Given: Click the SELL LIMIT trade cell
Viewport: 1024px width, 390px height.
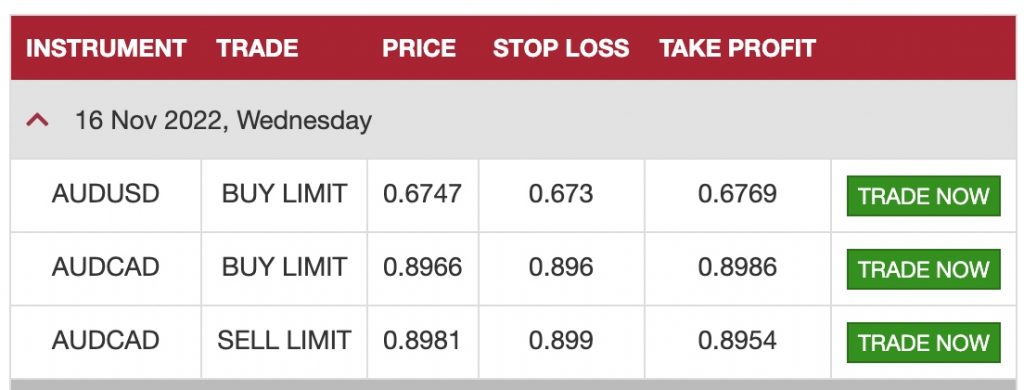Looking at the screenshot, I should pyautogui.click(x=284, y=340).
